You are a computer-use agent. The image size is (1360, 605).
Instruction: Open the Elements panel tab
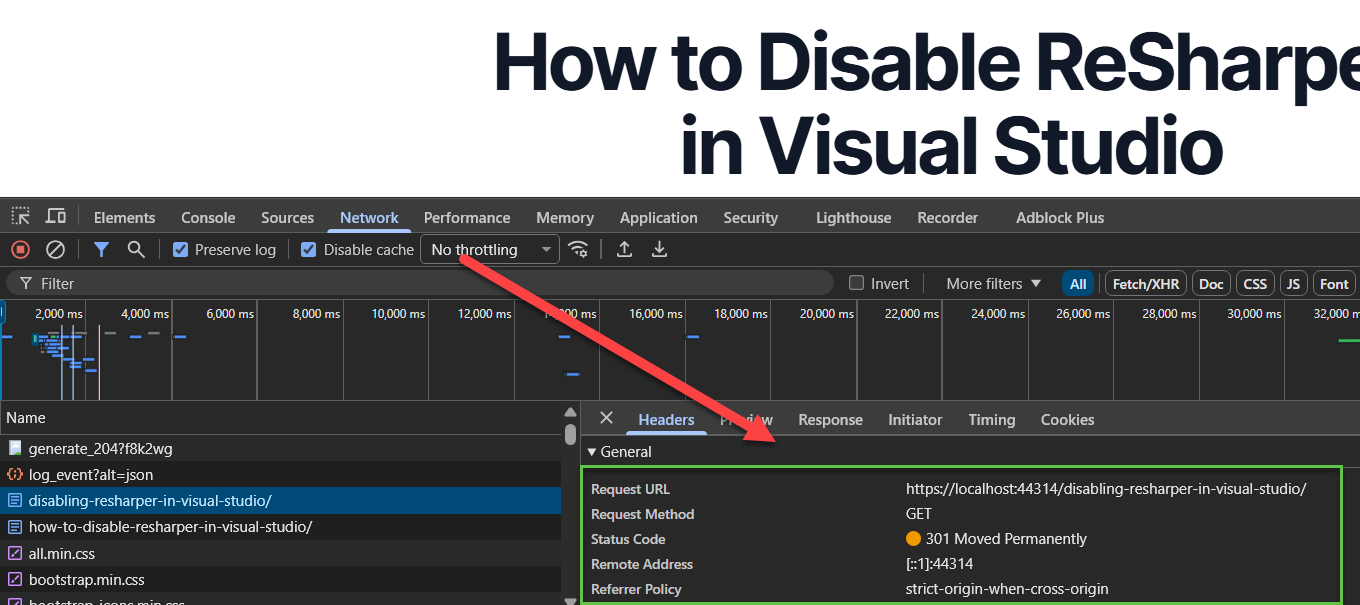pyautogui.click(x=124, y=217)
